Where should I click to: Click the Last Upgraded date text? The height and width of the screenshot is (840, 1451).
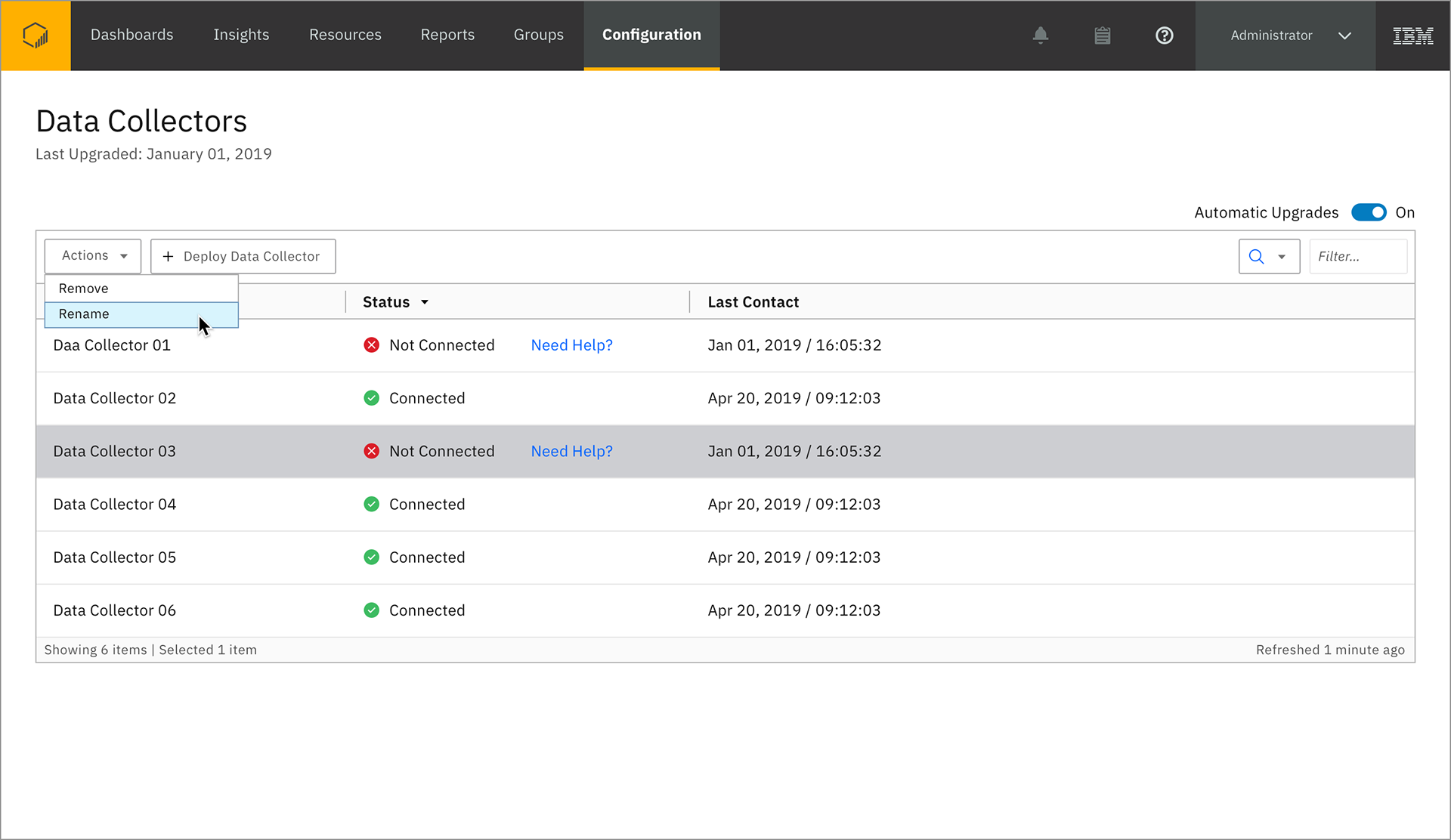(153, 154)
